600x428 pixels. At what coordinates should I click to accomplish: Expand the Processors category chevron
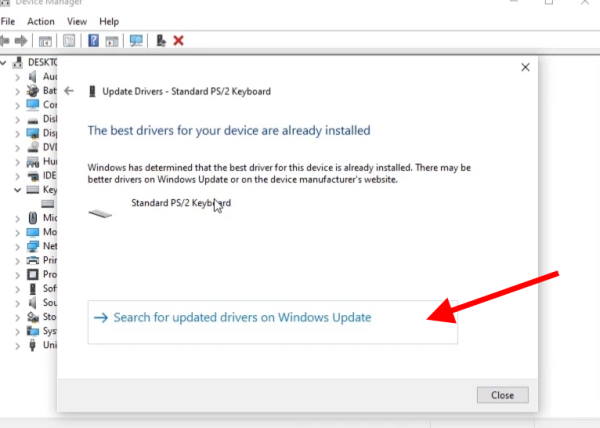(x=18, y=275)
